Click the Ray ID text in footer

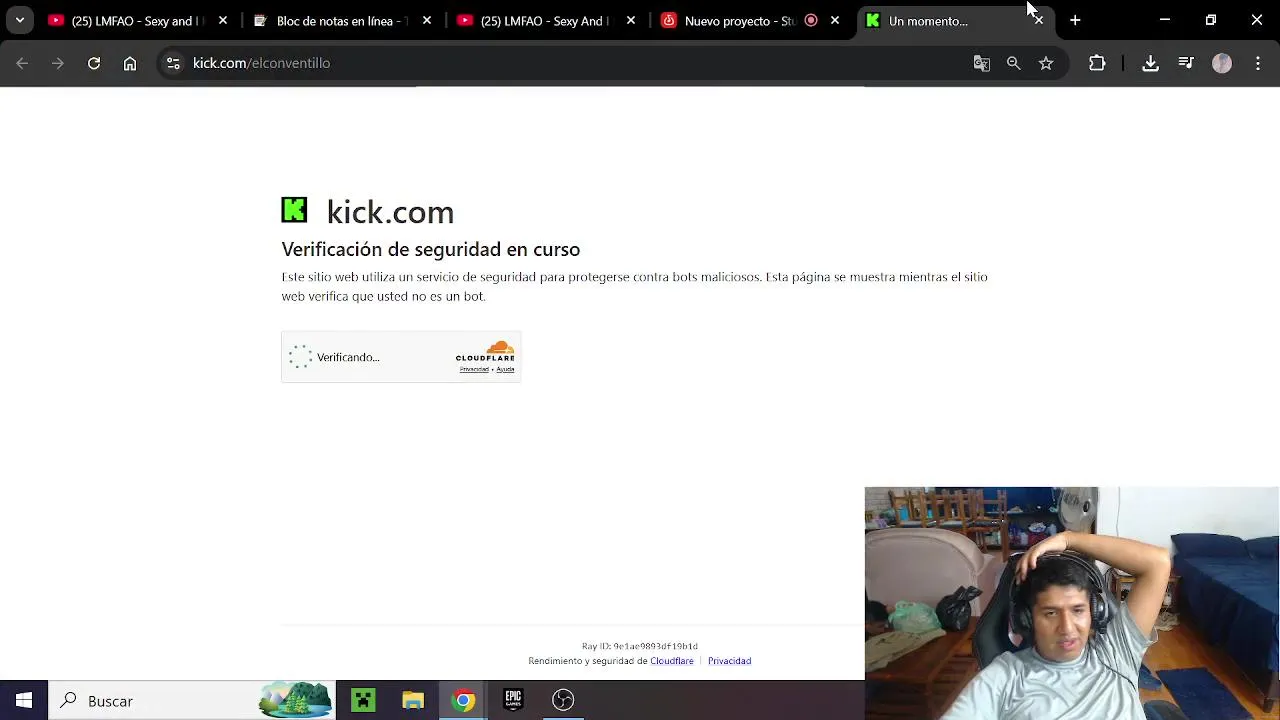click(640, 646)
